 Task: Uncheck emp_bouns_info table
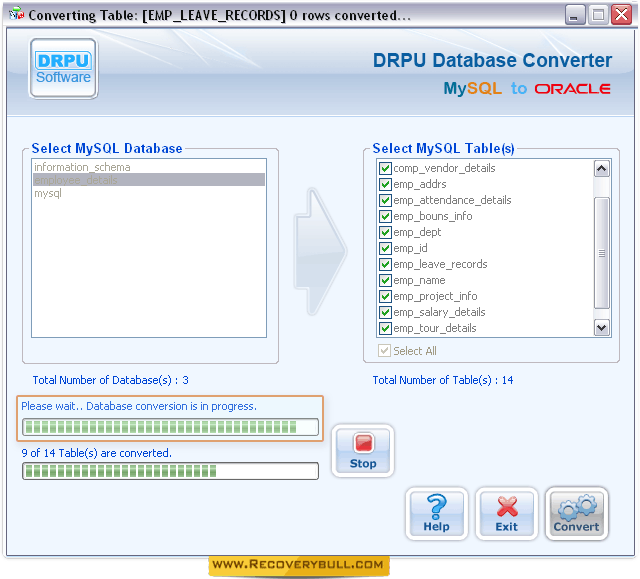385,216
